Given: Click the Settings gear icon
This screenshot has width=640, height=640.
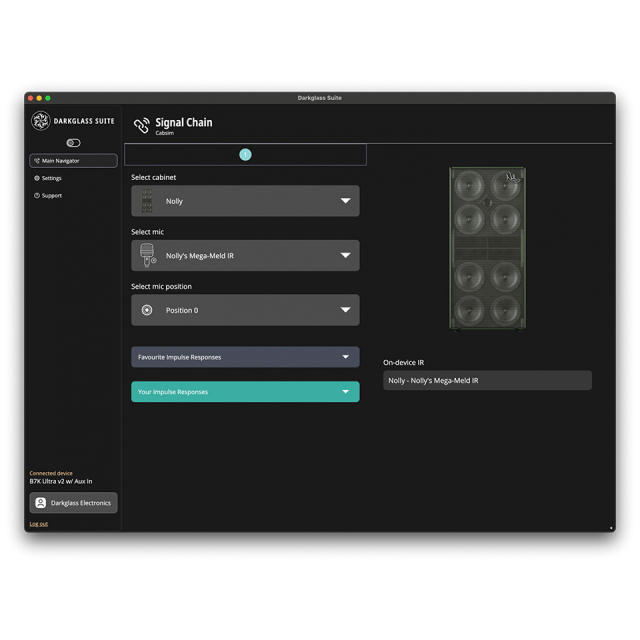Looking at the screenshot, I should pos(37,178).
